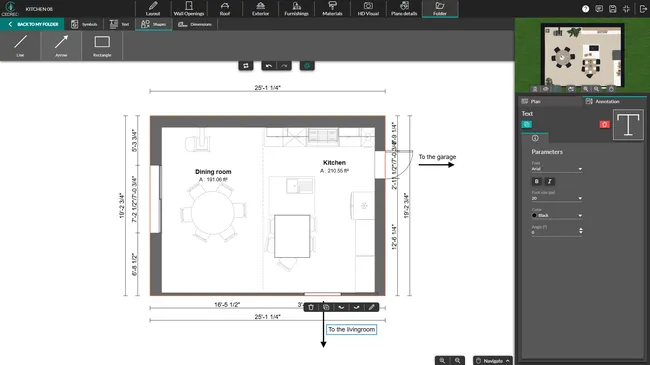650x365 pixels.
Task: Duplicate annotation with floating copy icon
Action: click(326, 307)
